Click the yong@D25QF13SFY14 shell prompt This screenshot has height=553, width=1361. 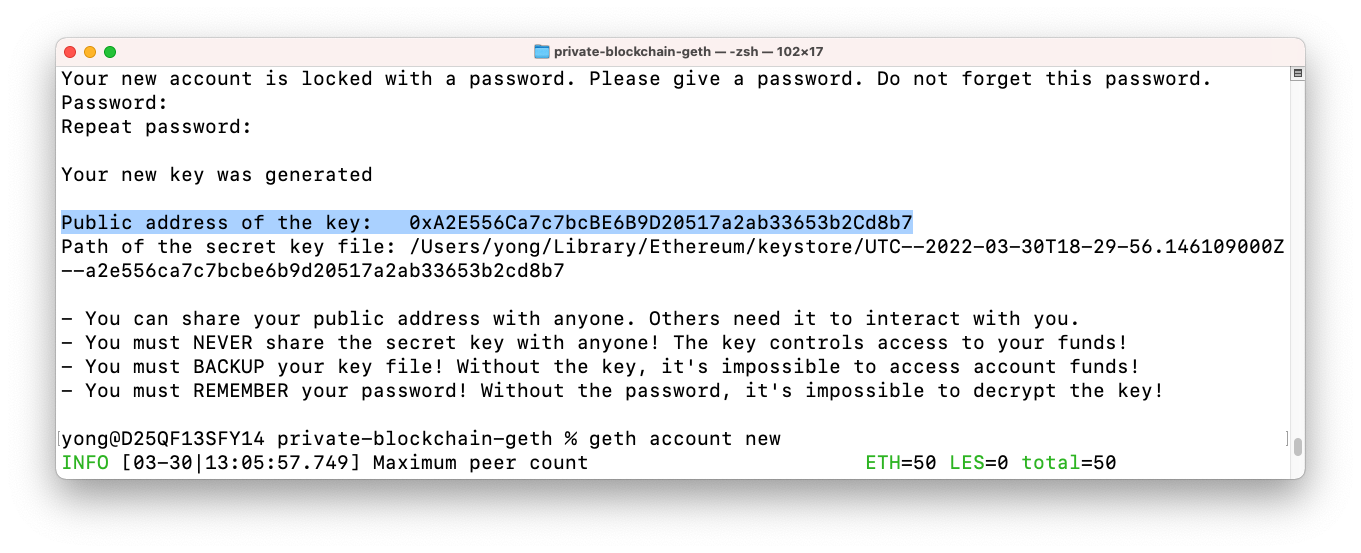click(x=165, y=439)
